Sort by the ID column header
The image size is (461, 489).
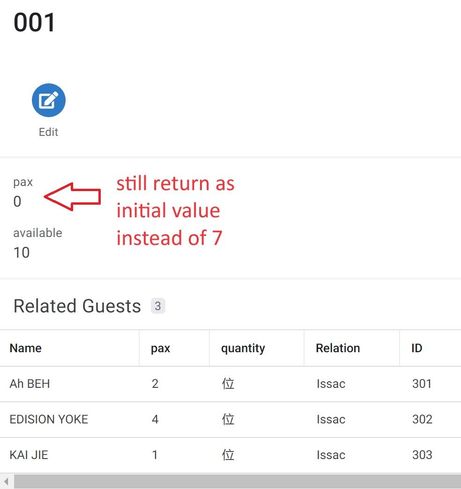coord(417,348)
